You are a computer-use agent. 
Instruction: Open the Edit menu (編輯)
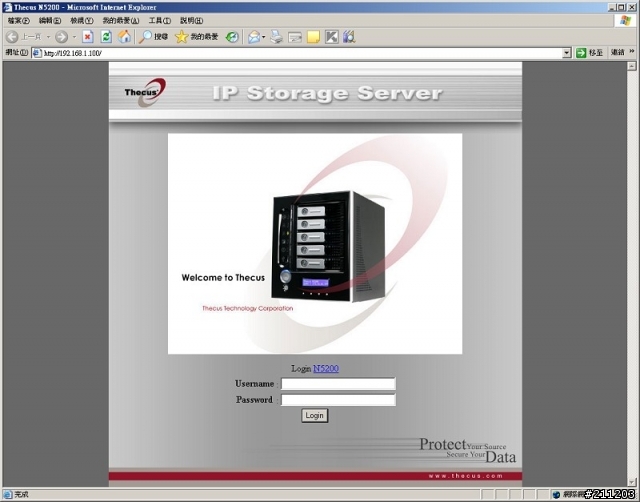click(x=50, y=20)
